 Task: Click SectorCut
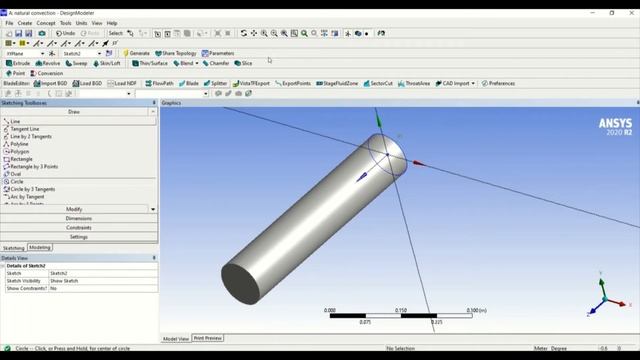tap(378, 83)
